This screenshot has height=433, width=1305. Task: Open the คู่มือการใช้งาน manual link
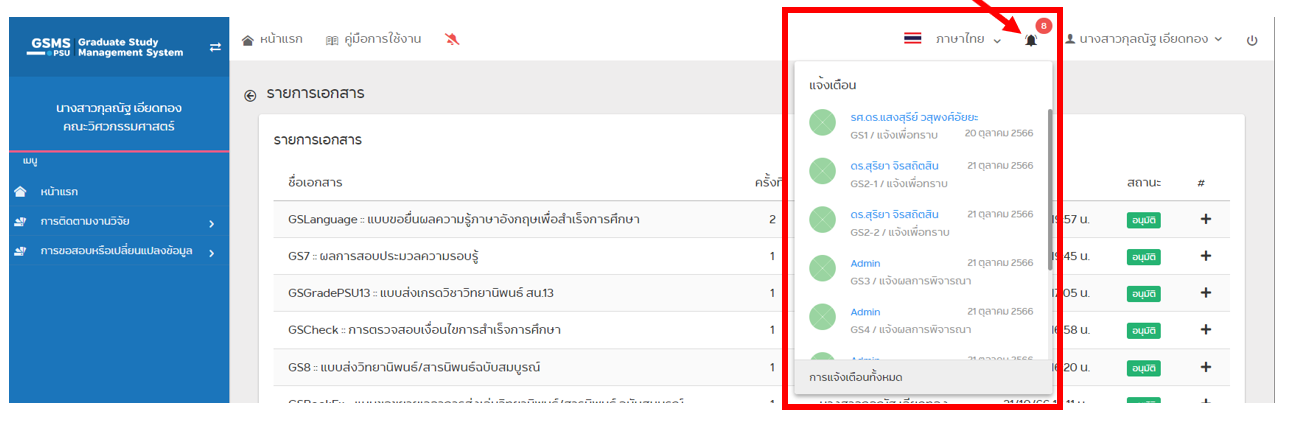click(373, 39)
